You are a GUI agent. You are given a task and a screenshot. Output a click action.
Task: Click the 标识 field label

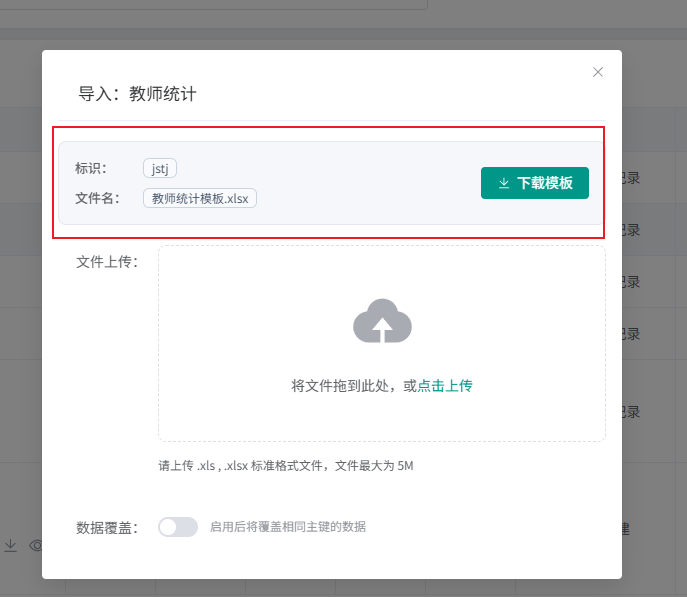(x=91, y=168)
